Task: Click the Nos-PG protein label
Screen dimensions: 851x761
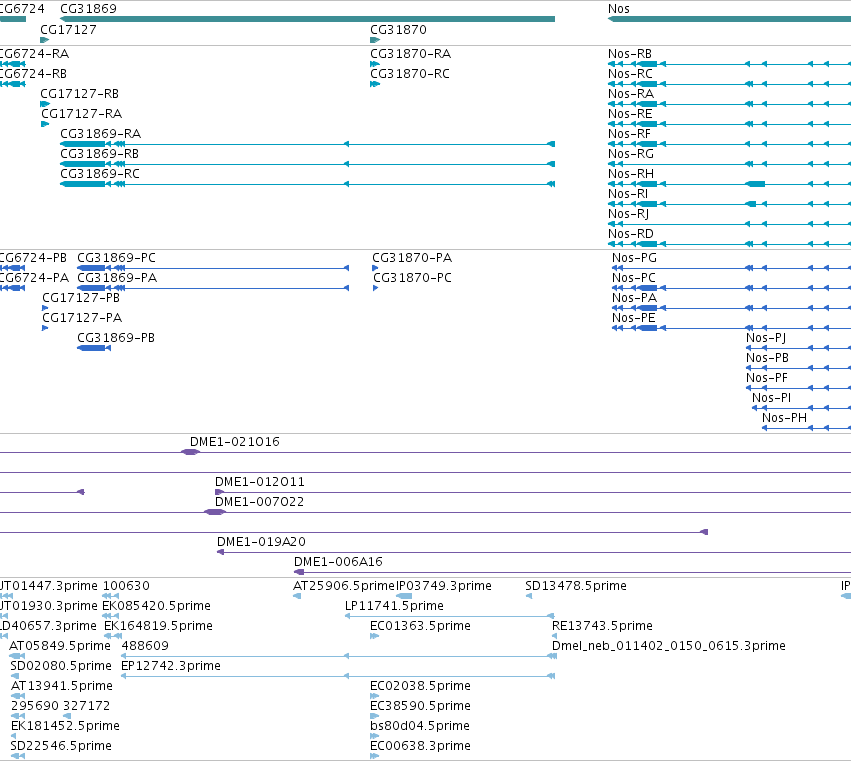Action: (634, 258)
